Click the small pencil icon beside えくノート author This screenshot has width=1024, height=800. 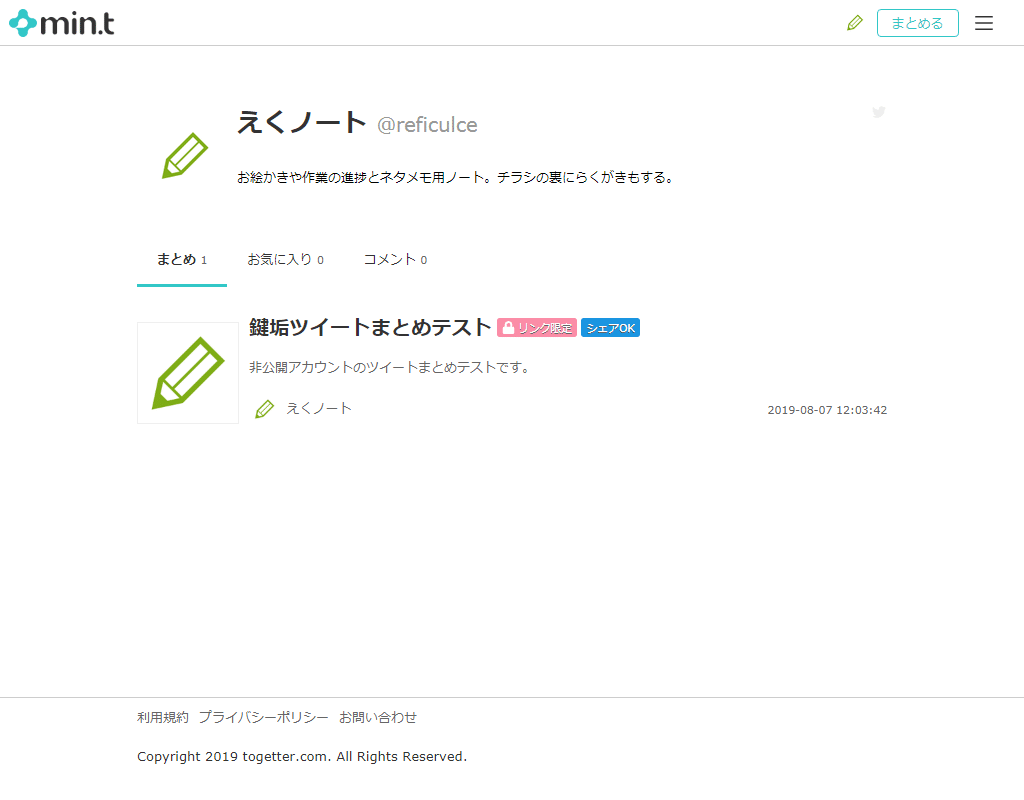(x=264, y=408)
